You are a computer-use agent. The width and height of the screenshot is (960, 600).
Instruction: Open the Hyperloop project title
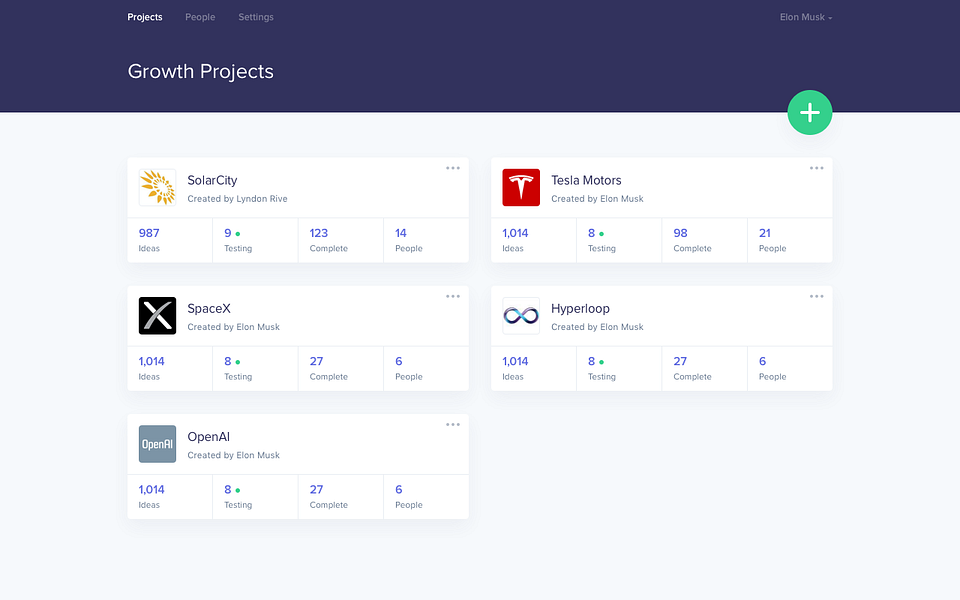coord(580,309)
